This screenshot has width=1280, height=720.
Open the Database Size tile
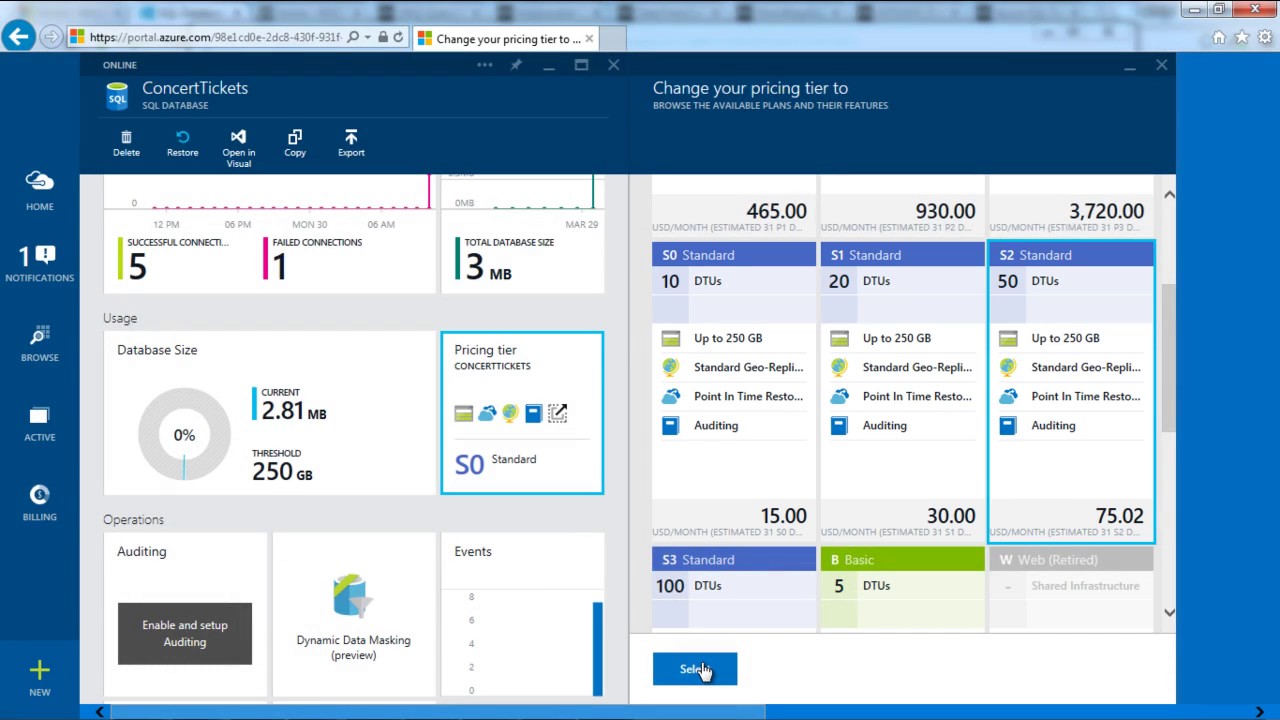pyautogui.click(x=270, y=413)
